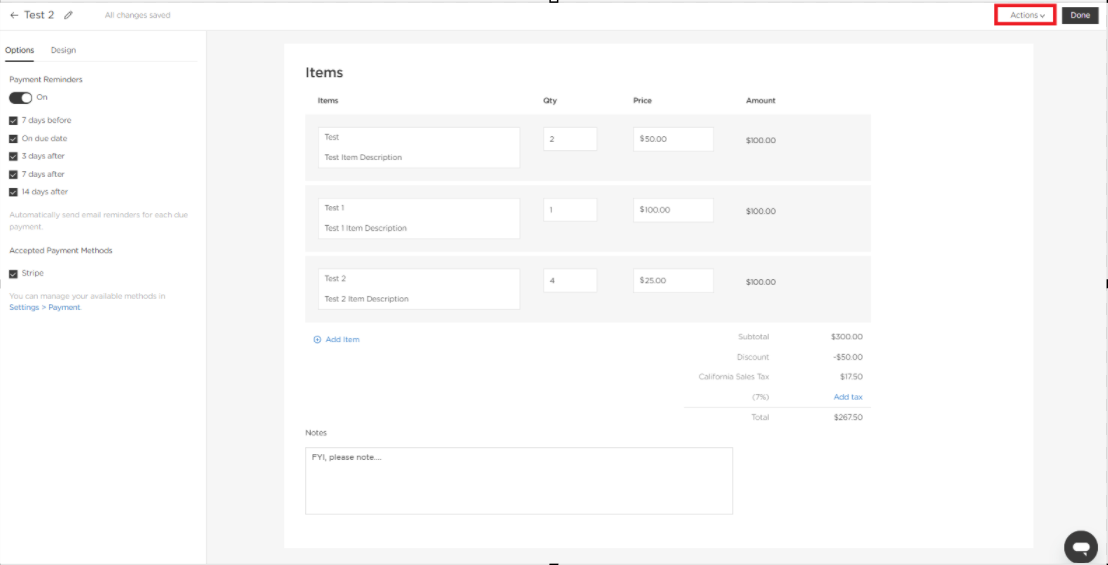Click the Done button
Screen dimensions: 1108x565
pyautogui.click(x=1080, y=15)
